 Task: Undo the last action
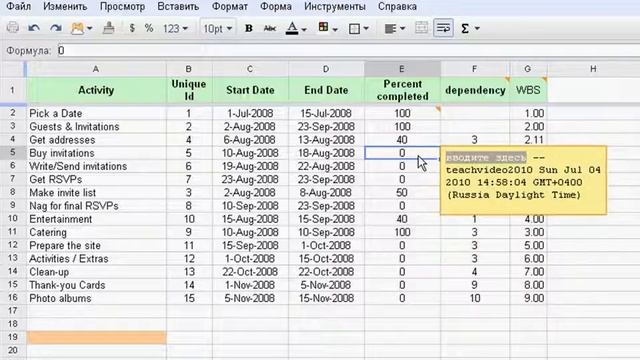click(x=34, y=28)
